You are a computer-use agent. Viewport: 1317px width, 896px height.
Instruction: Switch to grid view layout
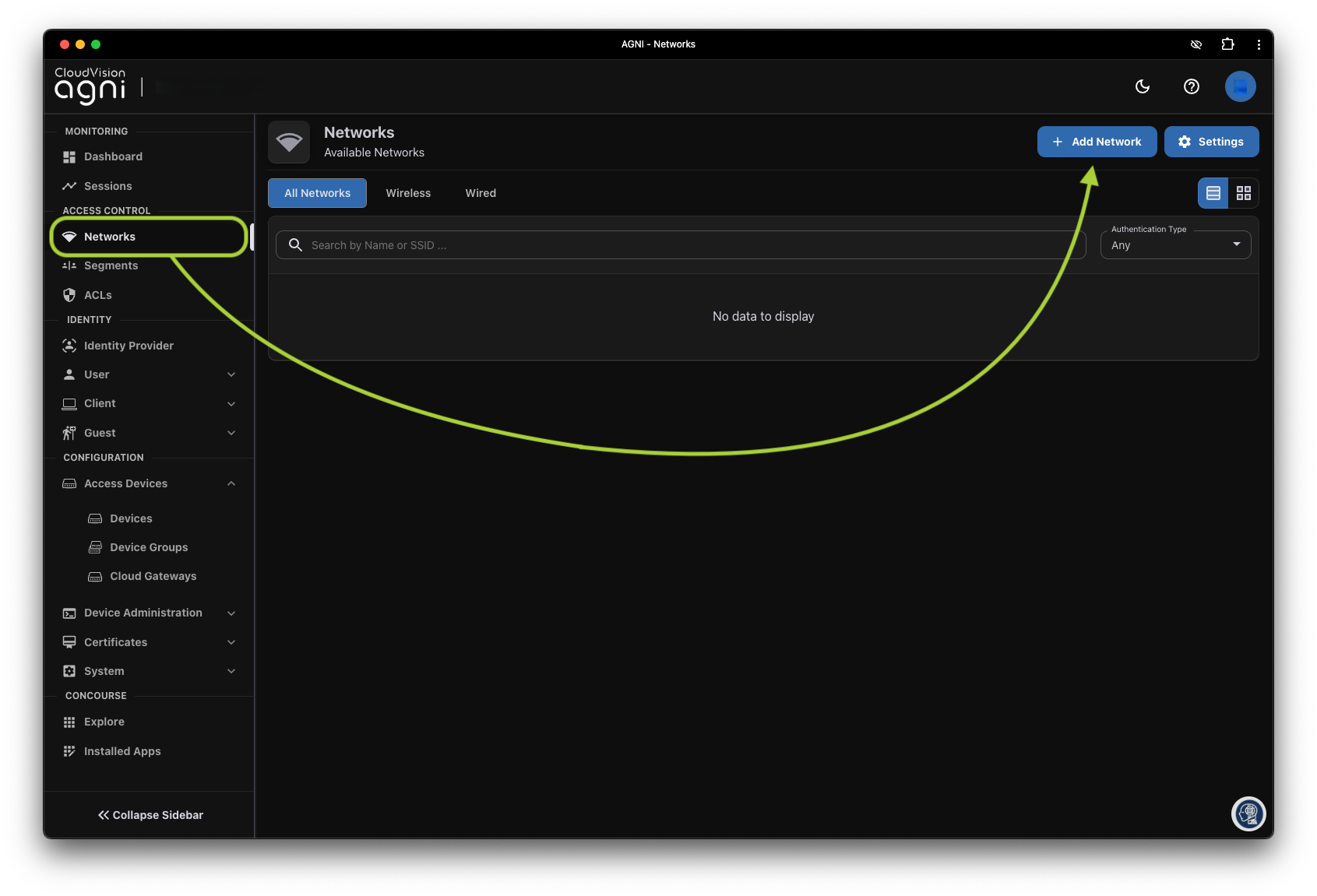1243,193
